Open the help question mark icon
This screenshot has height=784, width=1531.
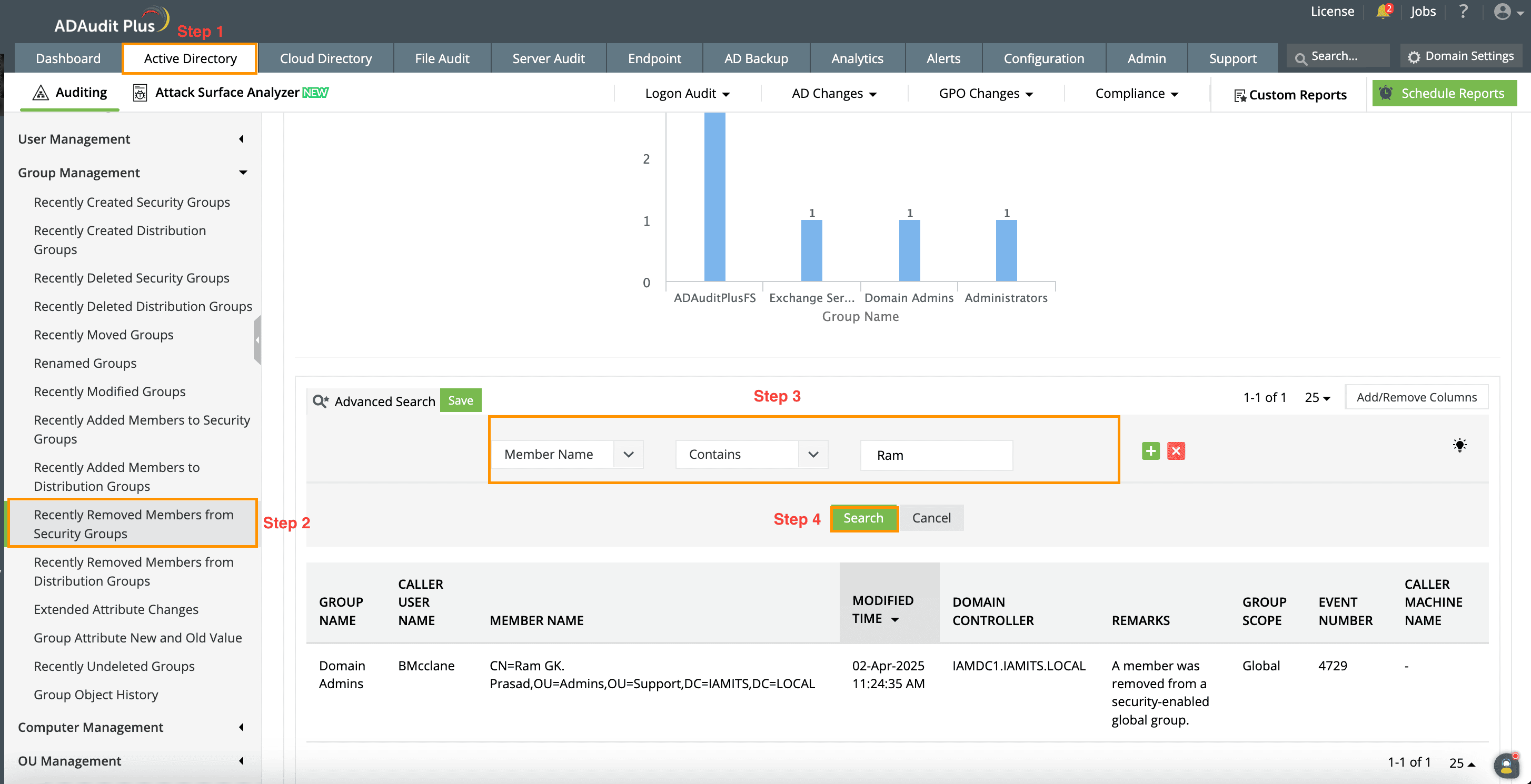click(x=1463, y=11)
